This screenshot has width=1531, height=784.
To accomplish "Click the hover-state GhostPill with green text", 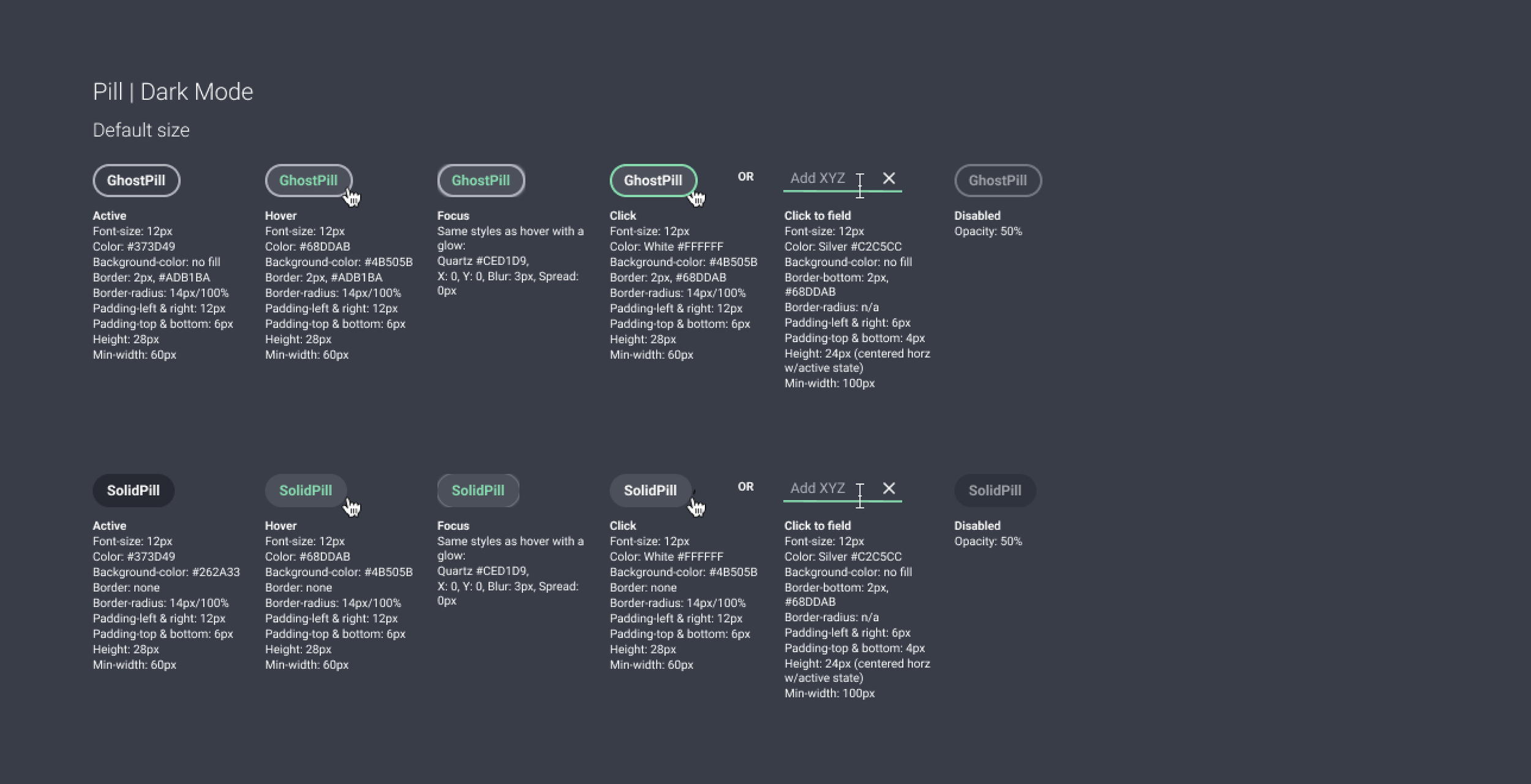I will pyautogui.click(x=308, y=181).
